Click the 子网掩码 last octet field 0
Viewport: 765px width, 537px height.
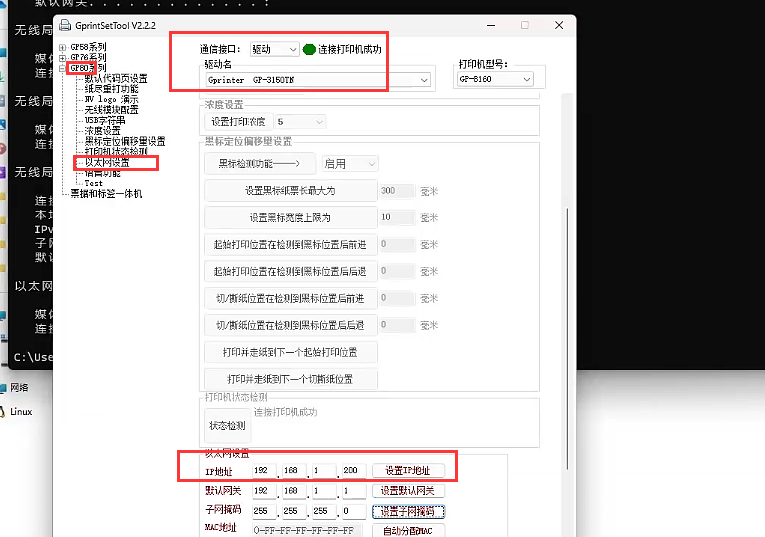coord(354,511)
